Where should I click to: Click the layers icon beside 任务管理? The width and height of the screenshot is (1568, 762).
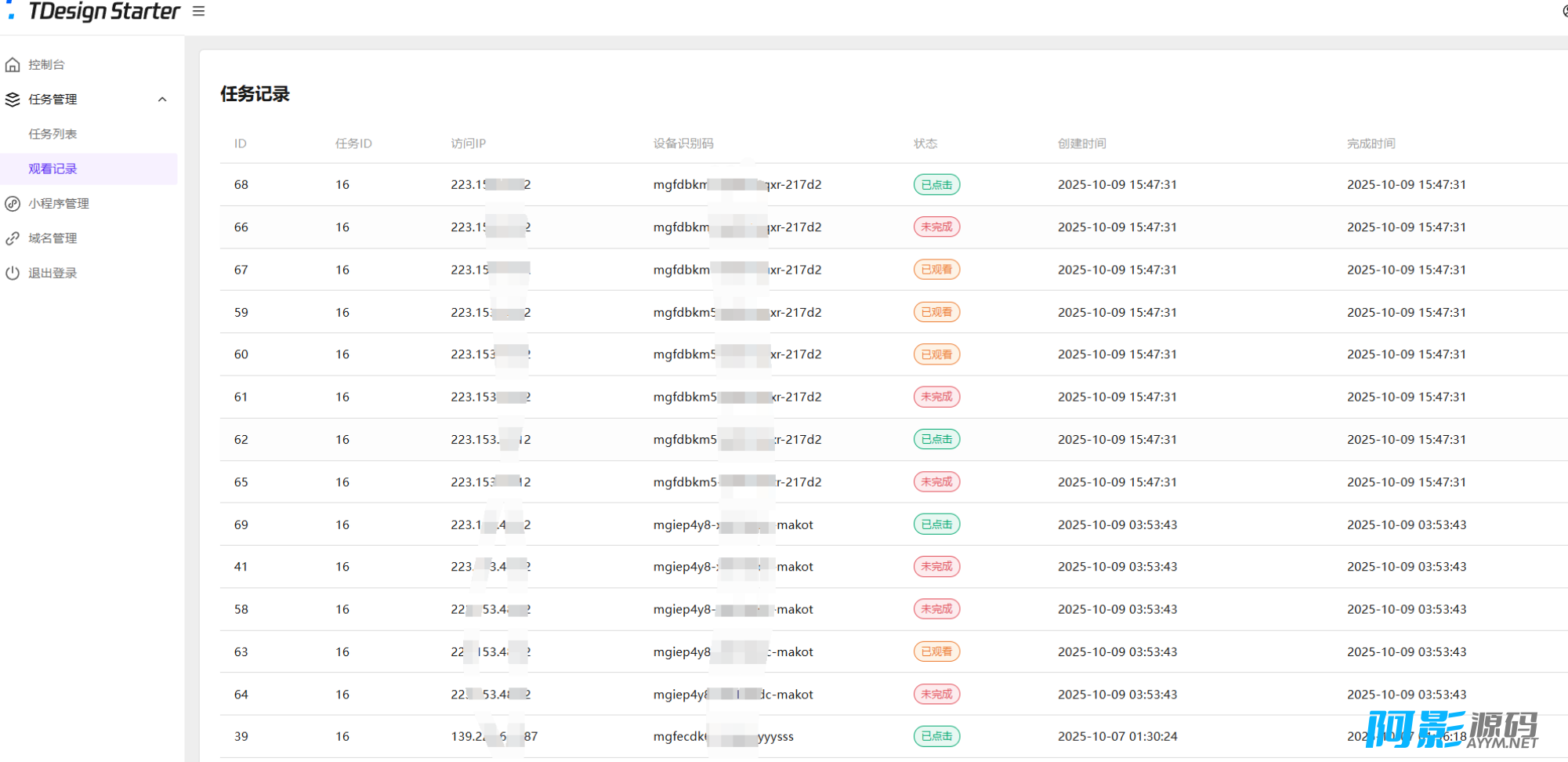click(x=13, y=100)
